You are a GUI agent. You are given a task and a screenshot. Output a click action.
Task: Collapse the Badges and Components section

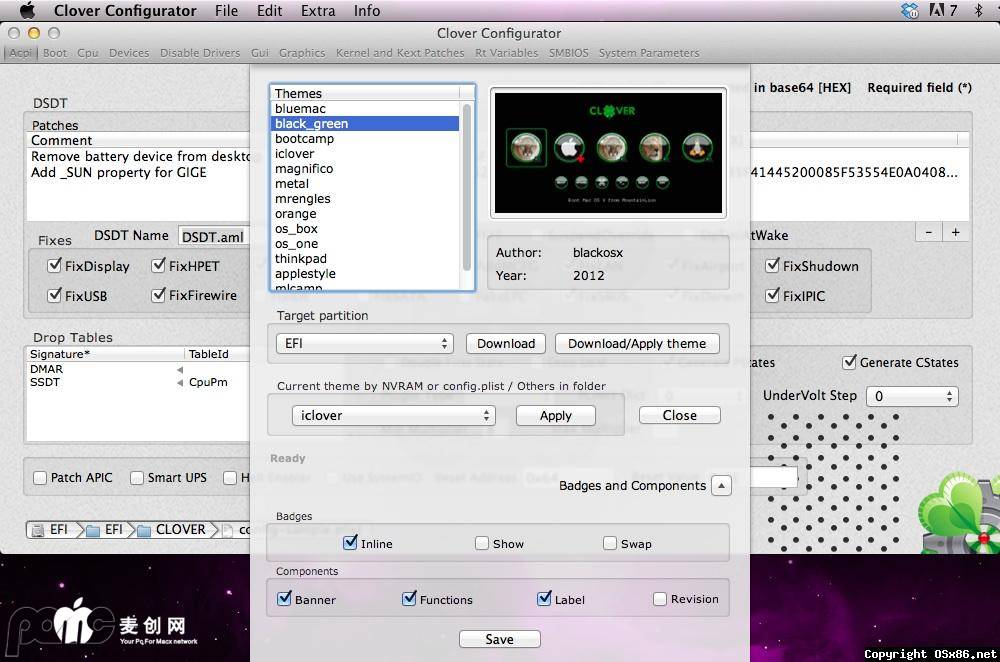pyautogui.click(x=721, y=485)
